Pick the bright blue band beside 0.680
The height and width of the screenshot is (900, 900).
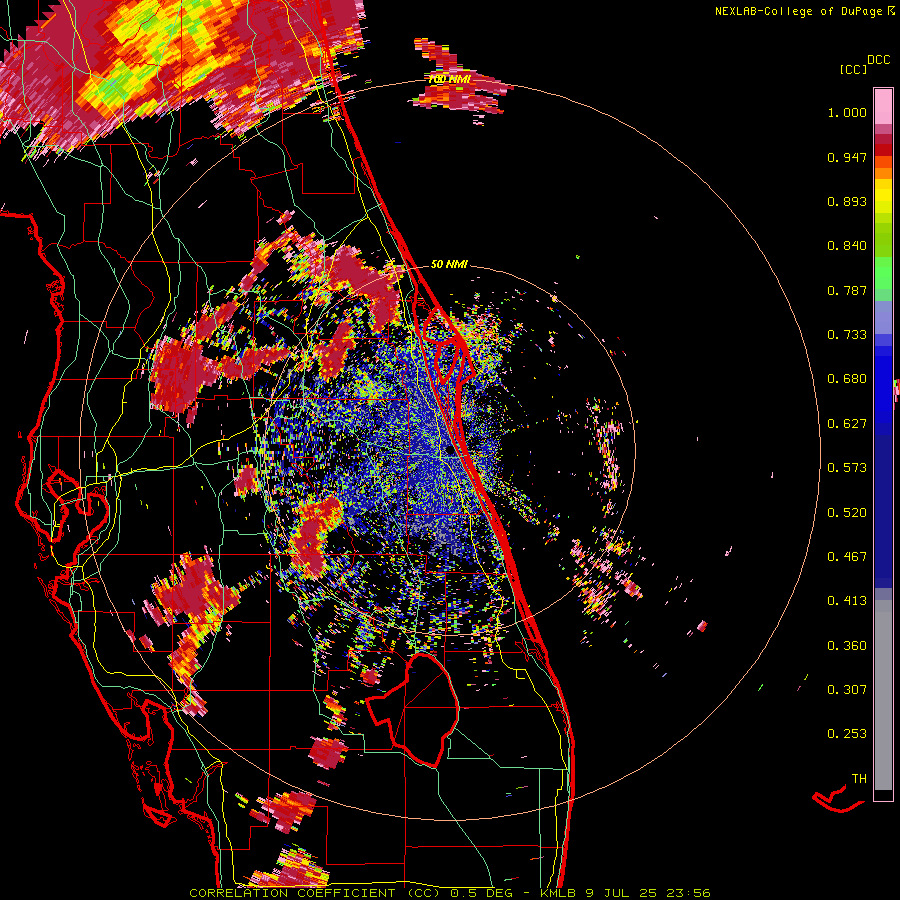(883, 385)
